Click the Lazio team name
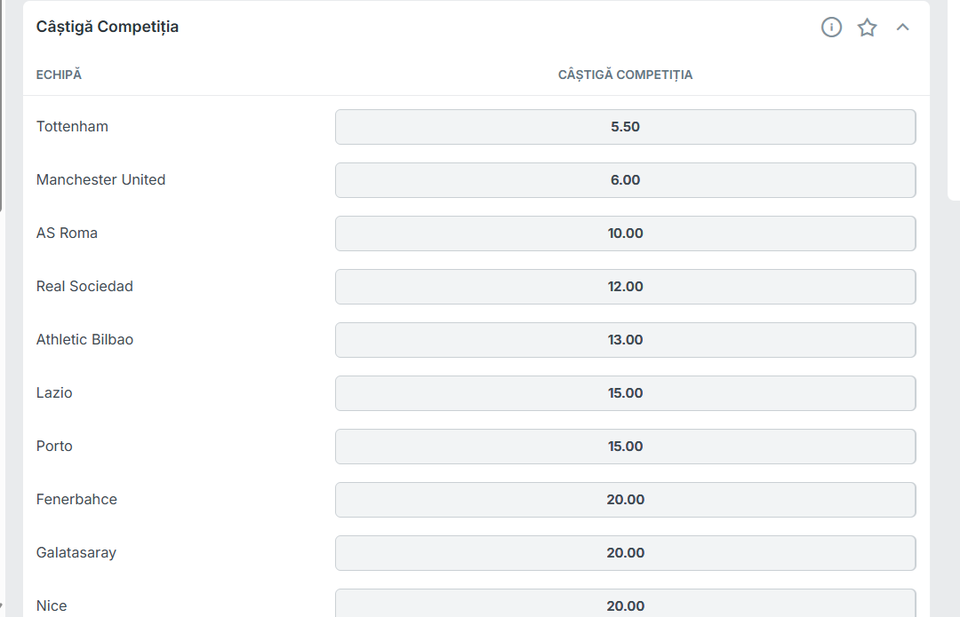This screenshot has height=617, width=960. (54, 393)
